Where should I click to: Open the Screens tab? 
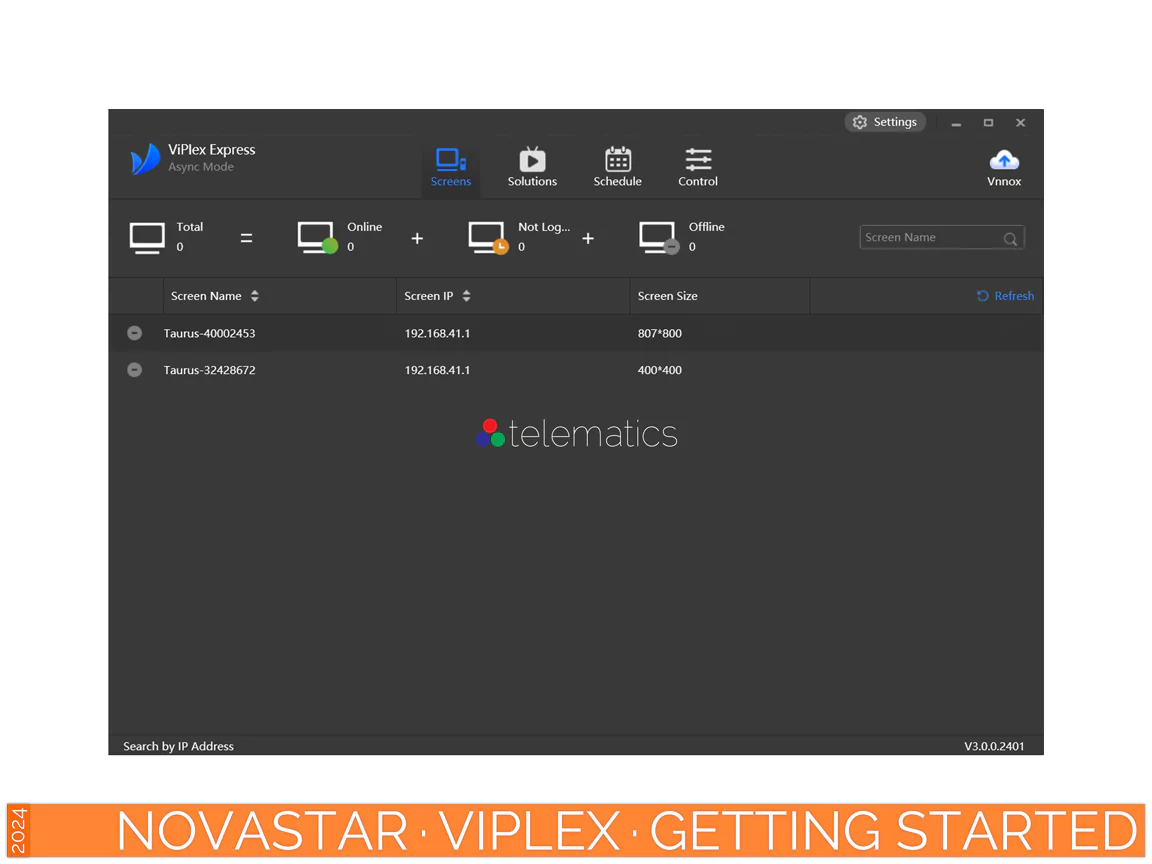pyautogui.click(x=450, y=167)
